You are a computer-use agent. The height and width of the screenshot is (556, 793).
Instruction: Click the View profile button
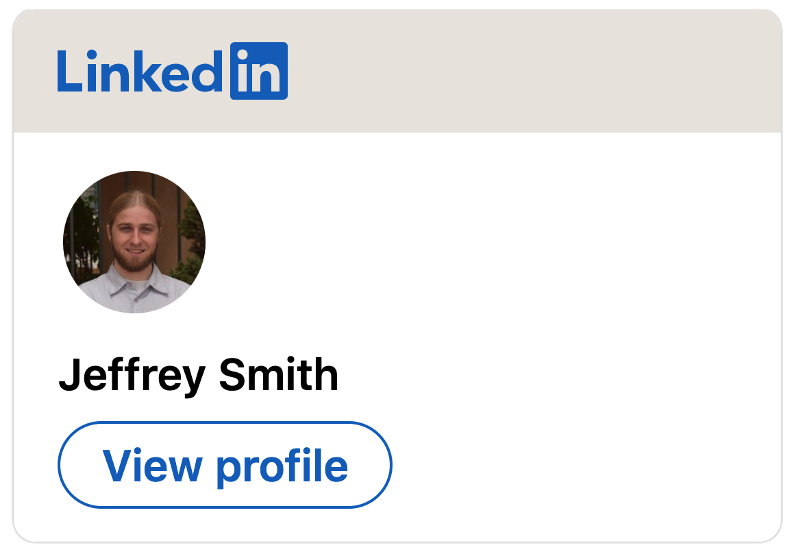tap(225, 465)
